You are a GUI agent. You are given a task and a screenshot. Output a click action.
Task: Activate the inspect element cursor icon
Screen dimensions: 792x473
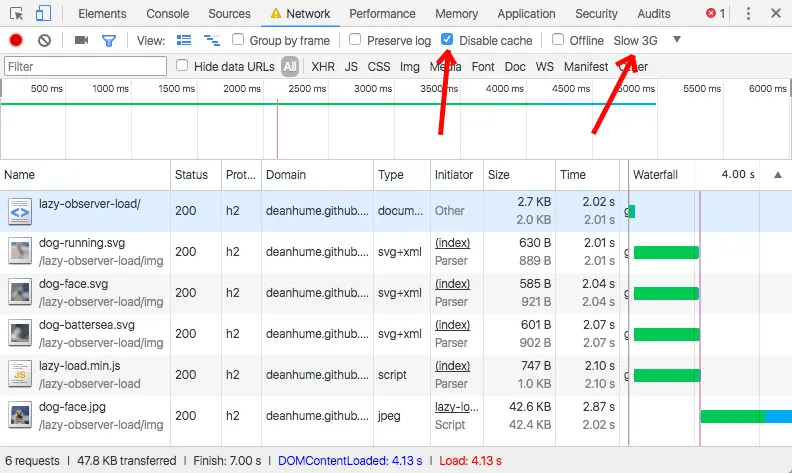click(x=16, y=13)
